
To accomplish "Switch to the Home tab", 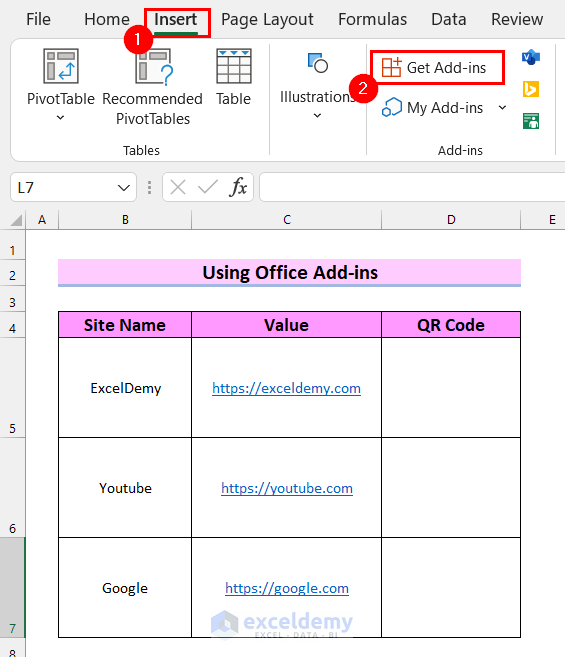I will [x=107, y=19].
